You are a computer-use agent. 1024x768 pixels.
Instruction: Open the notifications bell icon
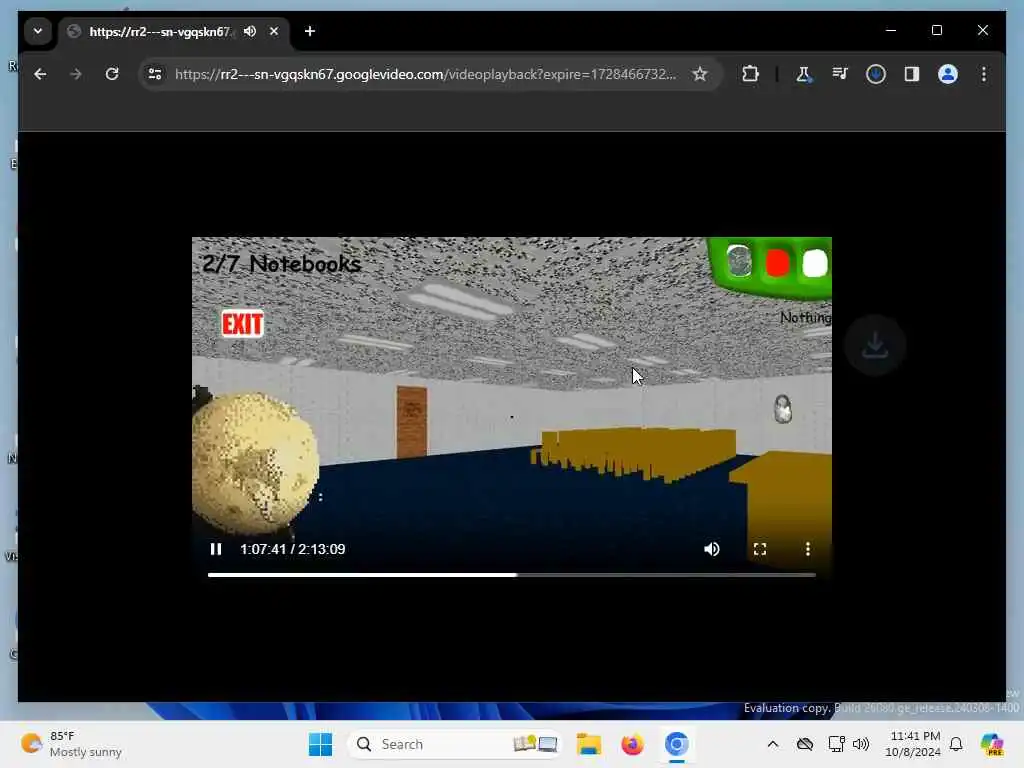click(x=956, y=744)
